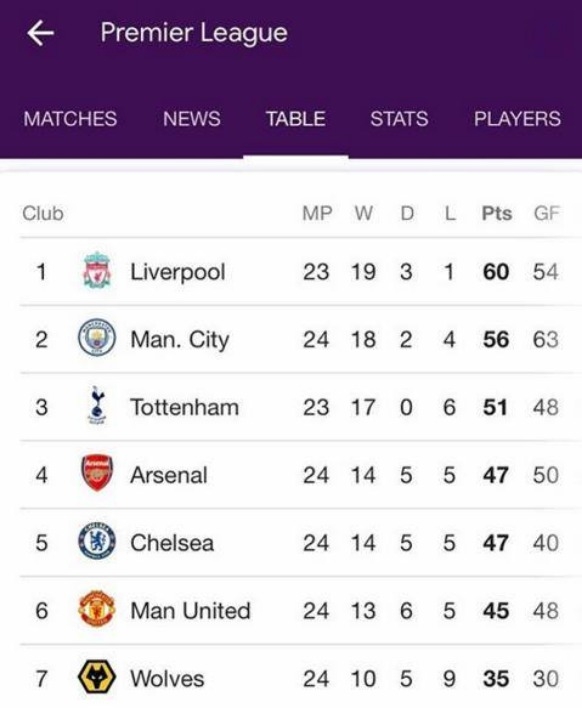
Task: Switch to the MATCHES tab
Action: coord(70,119)
